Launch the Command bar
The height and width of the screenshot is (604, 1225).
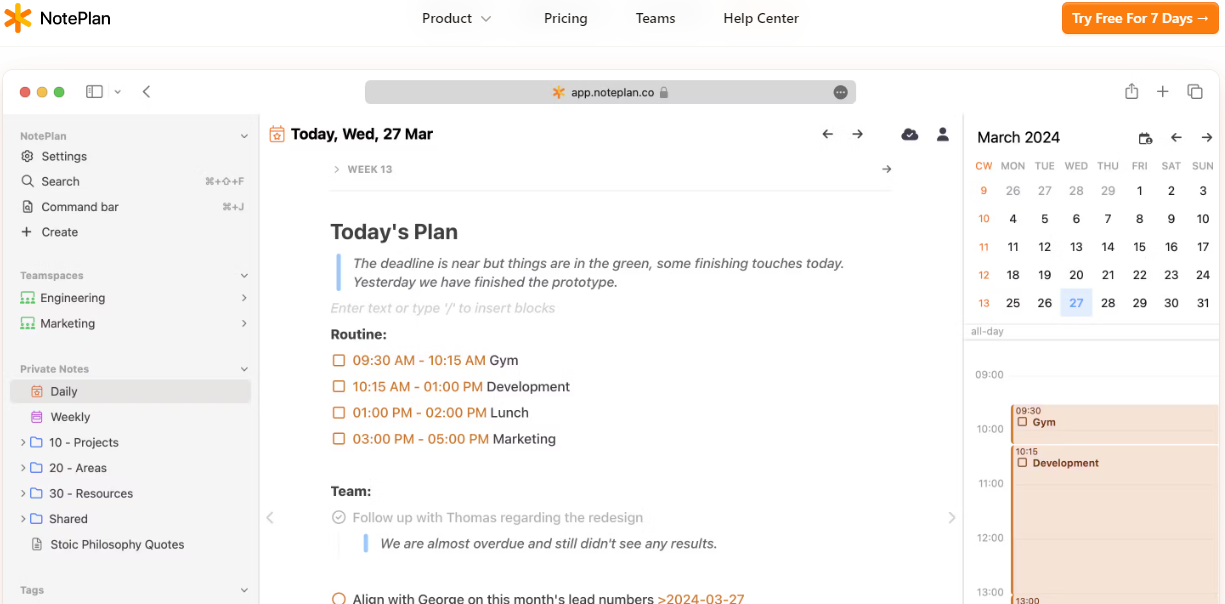click(81, 207)
